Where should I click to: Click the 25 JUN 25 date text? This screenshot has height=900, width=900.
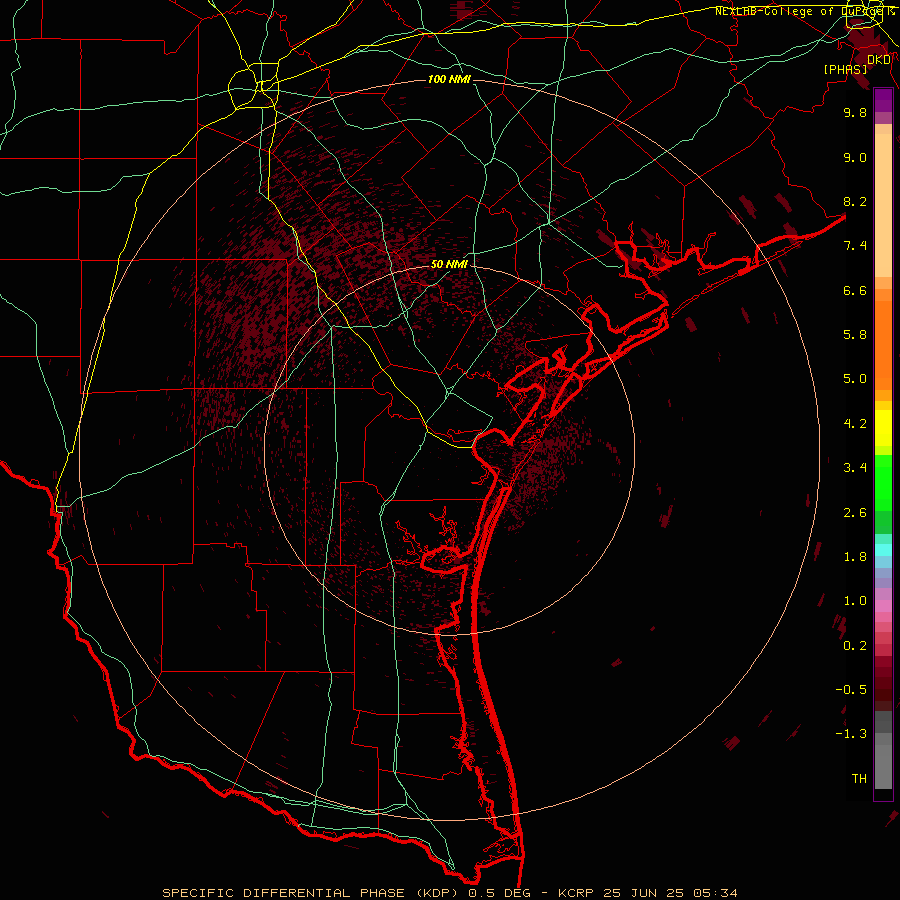[642, 893]
